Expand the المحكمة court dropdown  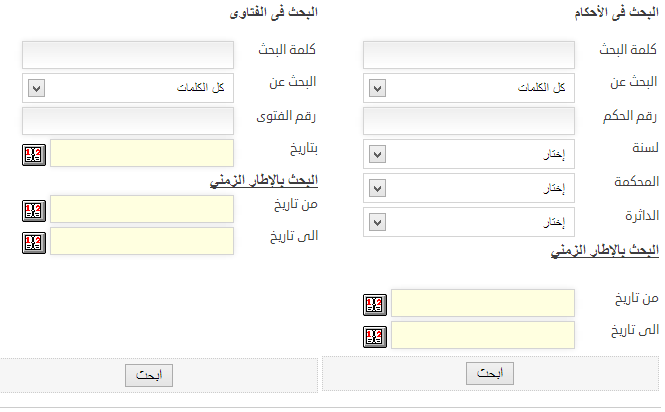click(469, 188)
